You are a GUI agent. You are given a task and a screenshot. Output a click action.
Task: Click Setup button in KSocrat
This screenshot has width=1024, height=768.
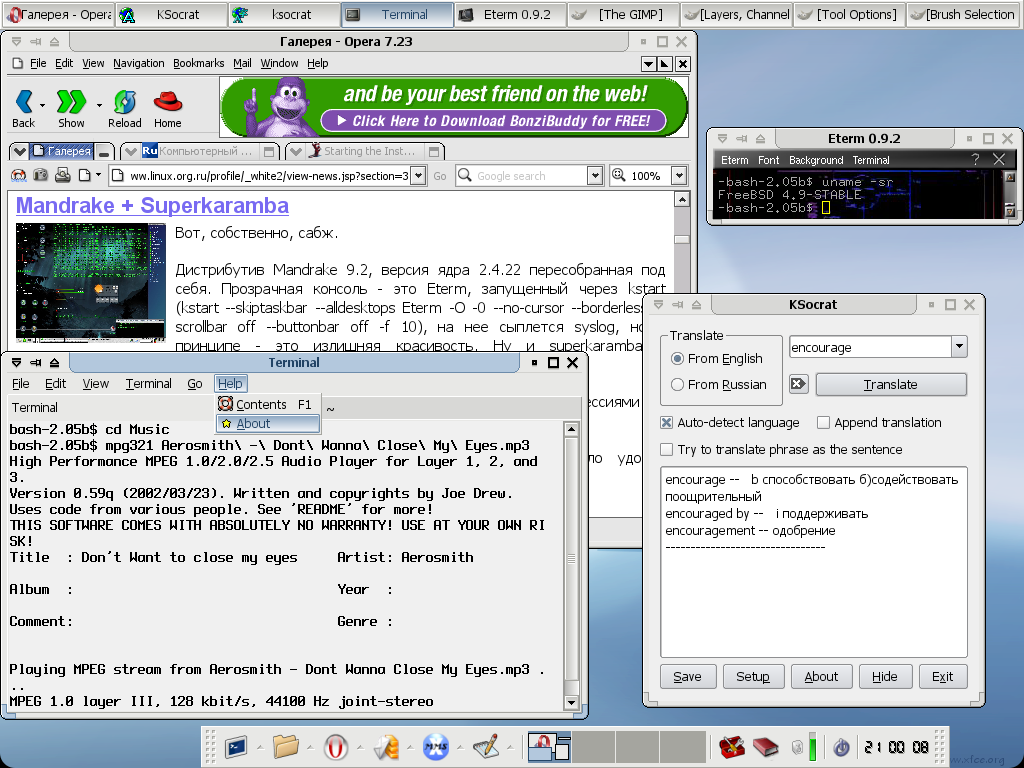753,677
